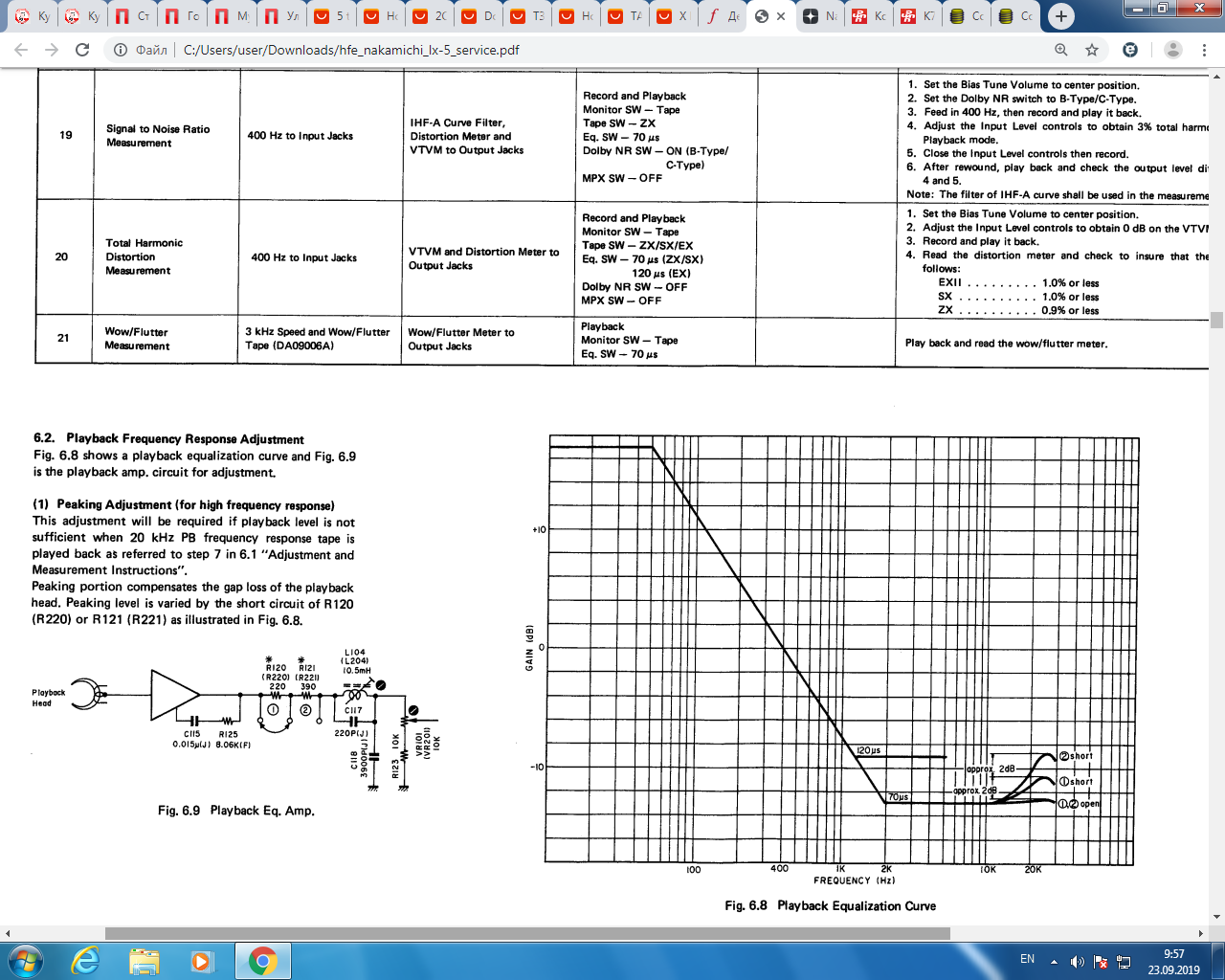Open a new browser tab
Screen dimensions: 1225x980
coord(1060,16)
